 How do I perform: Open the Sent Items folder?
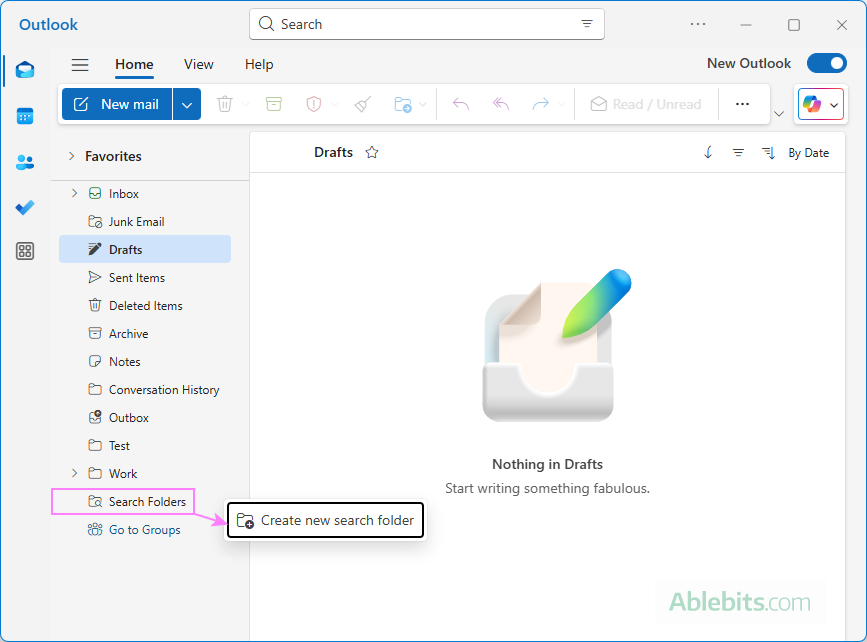[x=136, y=278]
